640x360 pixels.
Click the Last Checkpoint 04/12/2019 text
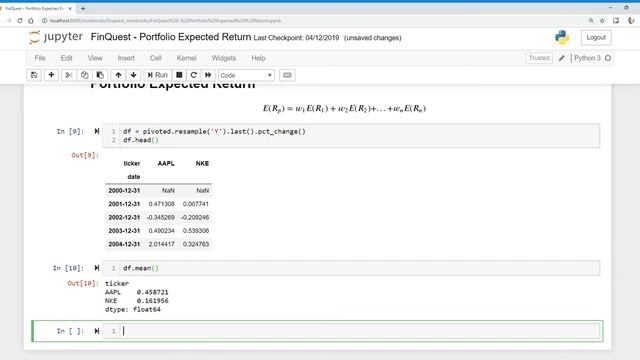coord(296,38)
